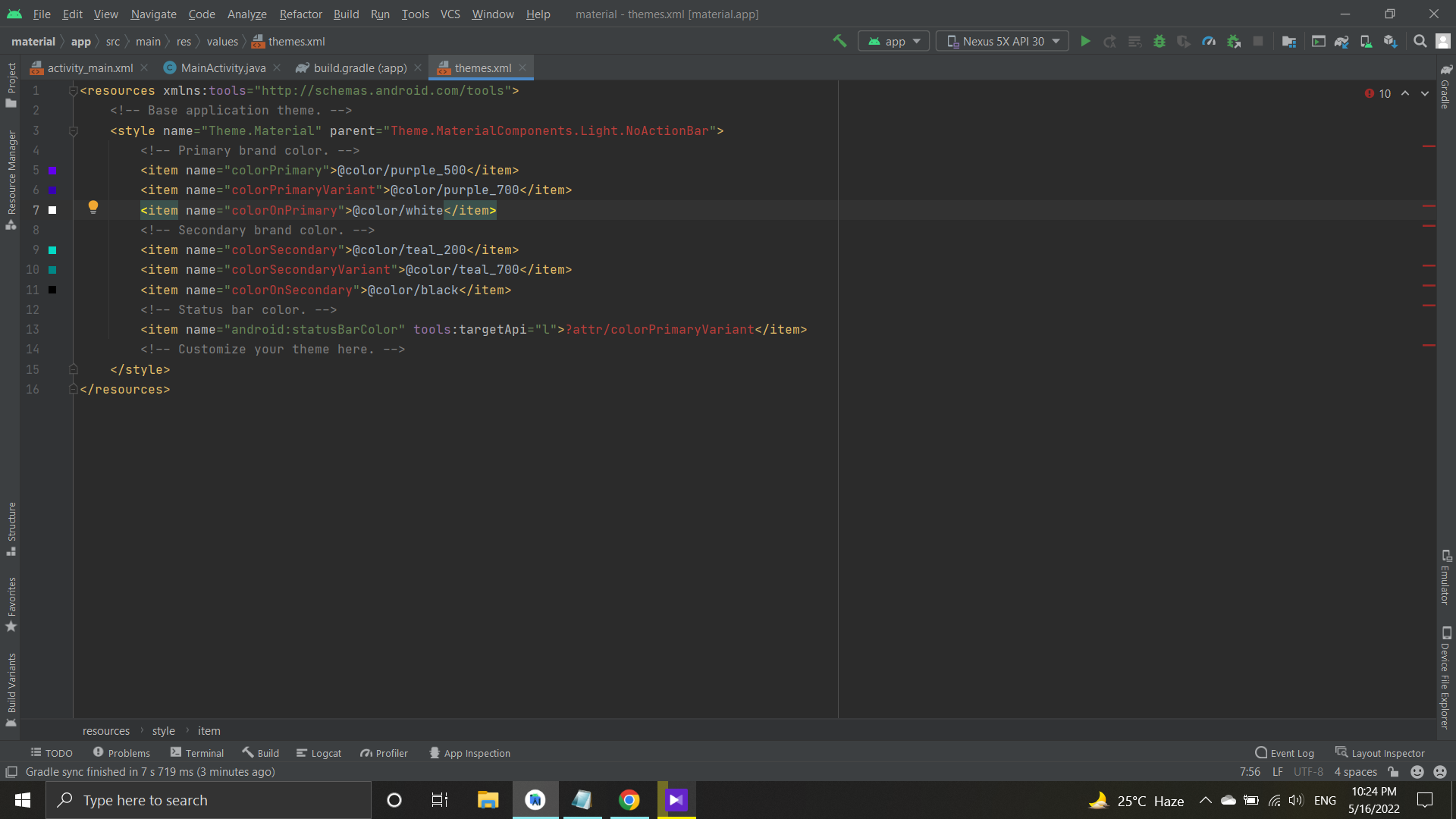The width and height of the screenshot is (1456, 819).
Task: Click the Run app button (green triangle)
Action: (x=1085, y=42)
